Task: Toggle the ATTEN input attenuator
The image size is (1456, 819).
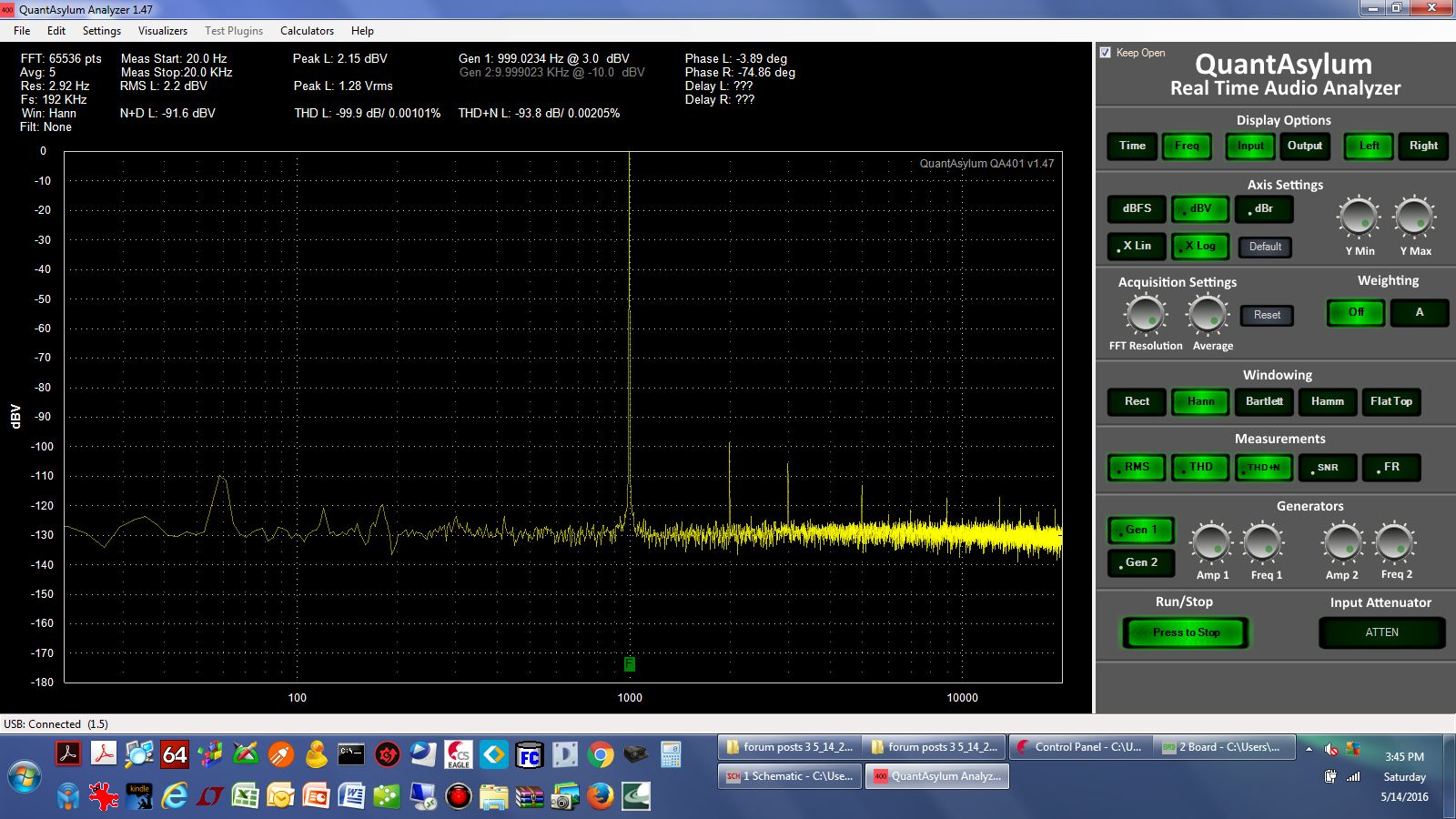Action: click(1381, 632)
